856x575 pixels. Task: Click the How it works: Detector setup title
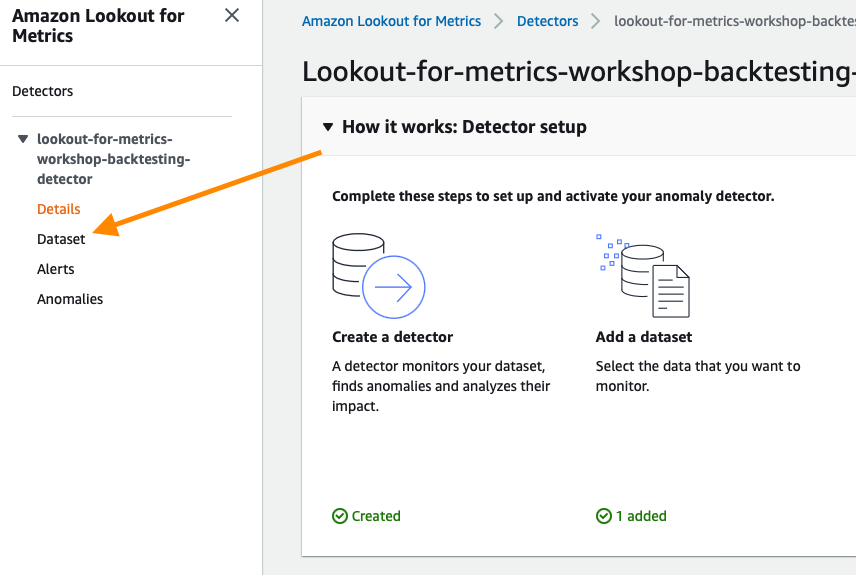pyautogui.click(x=465, y=127)
